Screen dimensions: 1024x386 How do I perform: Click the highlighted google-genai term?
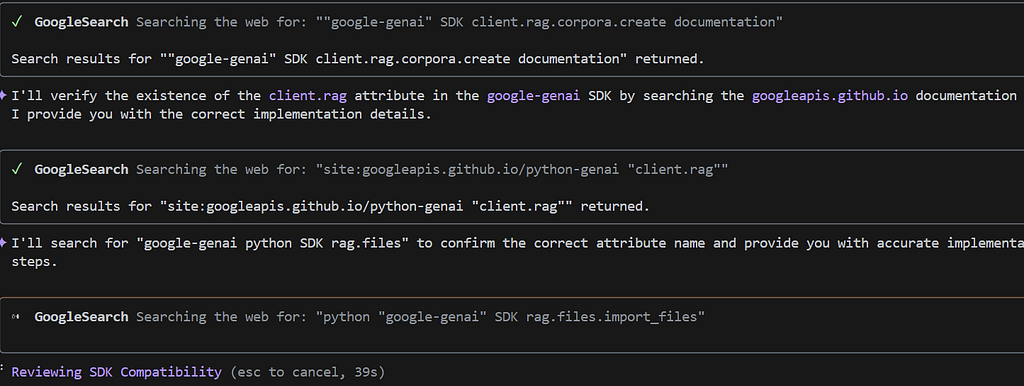(534, 96)
